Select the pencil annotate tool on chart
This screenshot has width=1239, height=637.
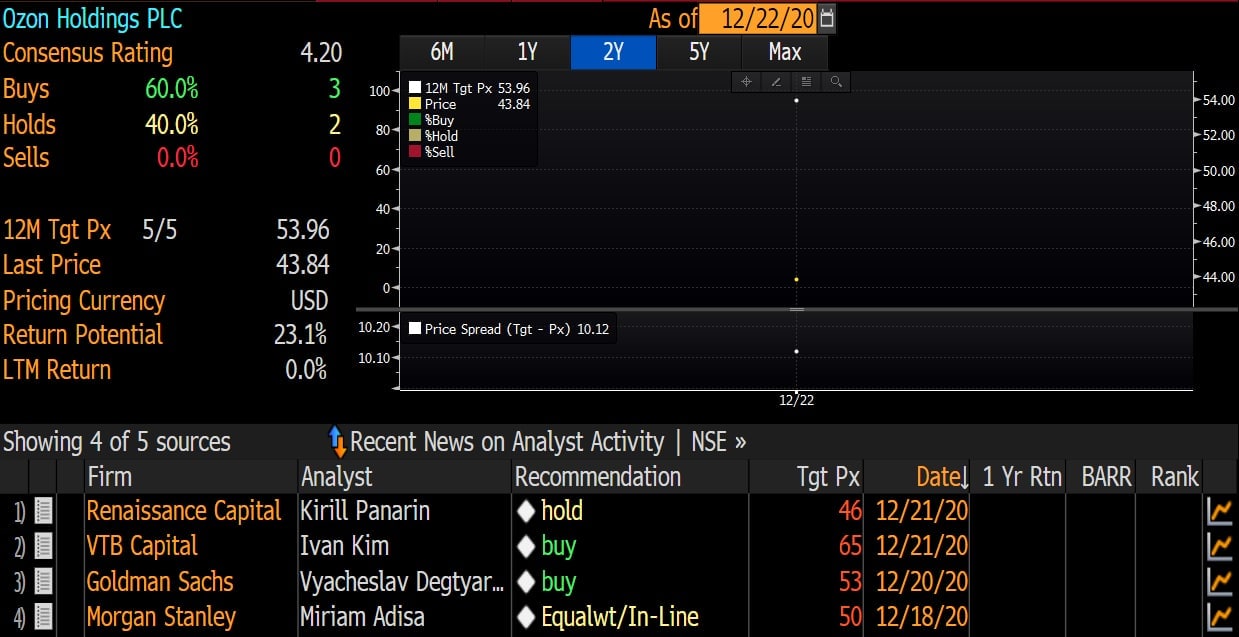pos(776,82)
